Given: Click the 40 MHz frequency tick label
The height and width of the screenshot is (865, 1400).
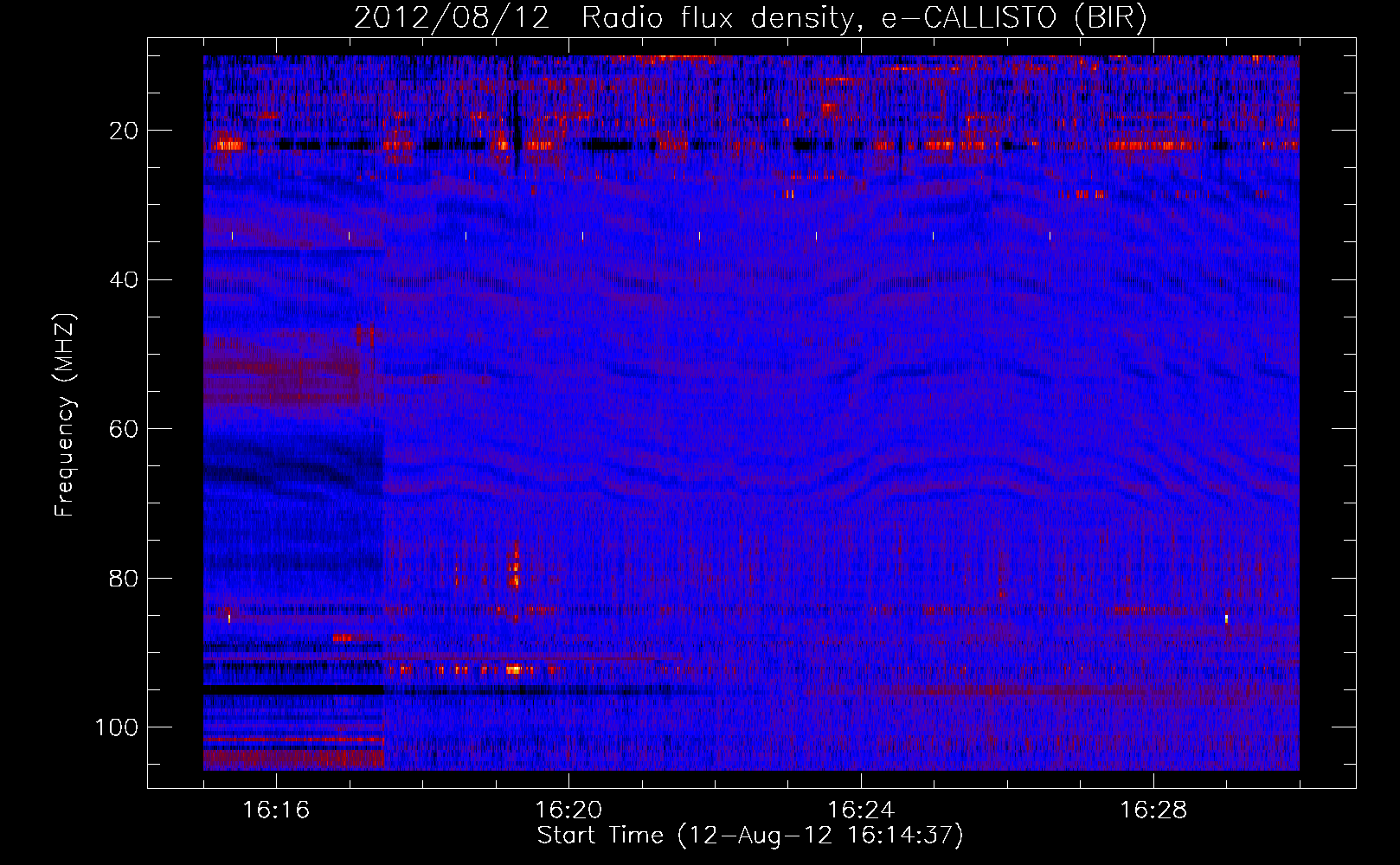Looking at the screenshot, I should point(124,280).
